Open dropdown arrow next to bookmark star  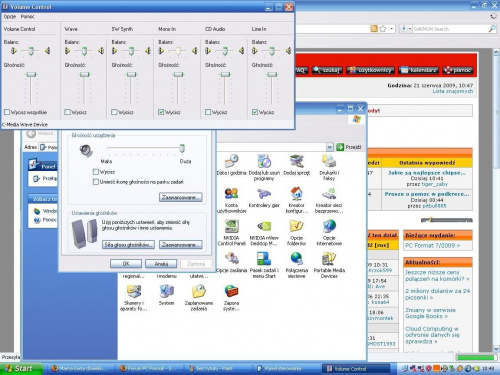(391, 29)
